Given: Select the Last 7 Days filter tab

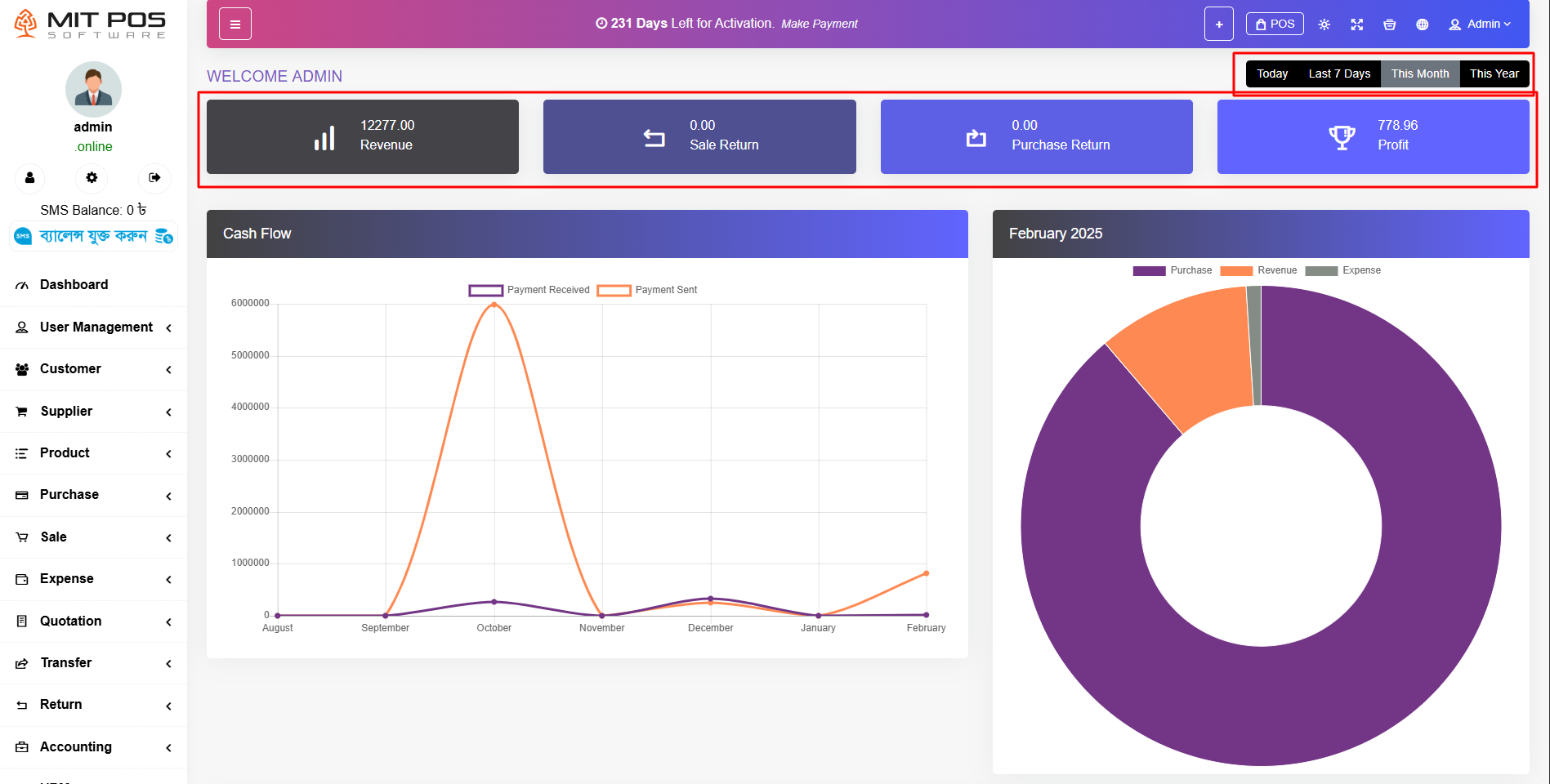Looking at the screenshot, I should (1339, 73).
